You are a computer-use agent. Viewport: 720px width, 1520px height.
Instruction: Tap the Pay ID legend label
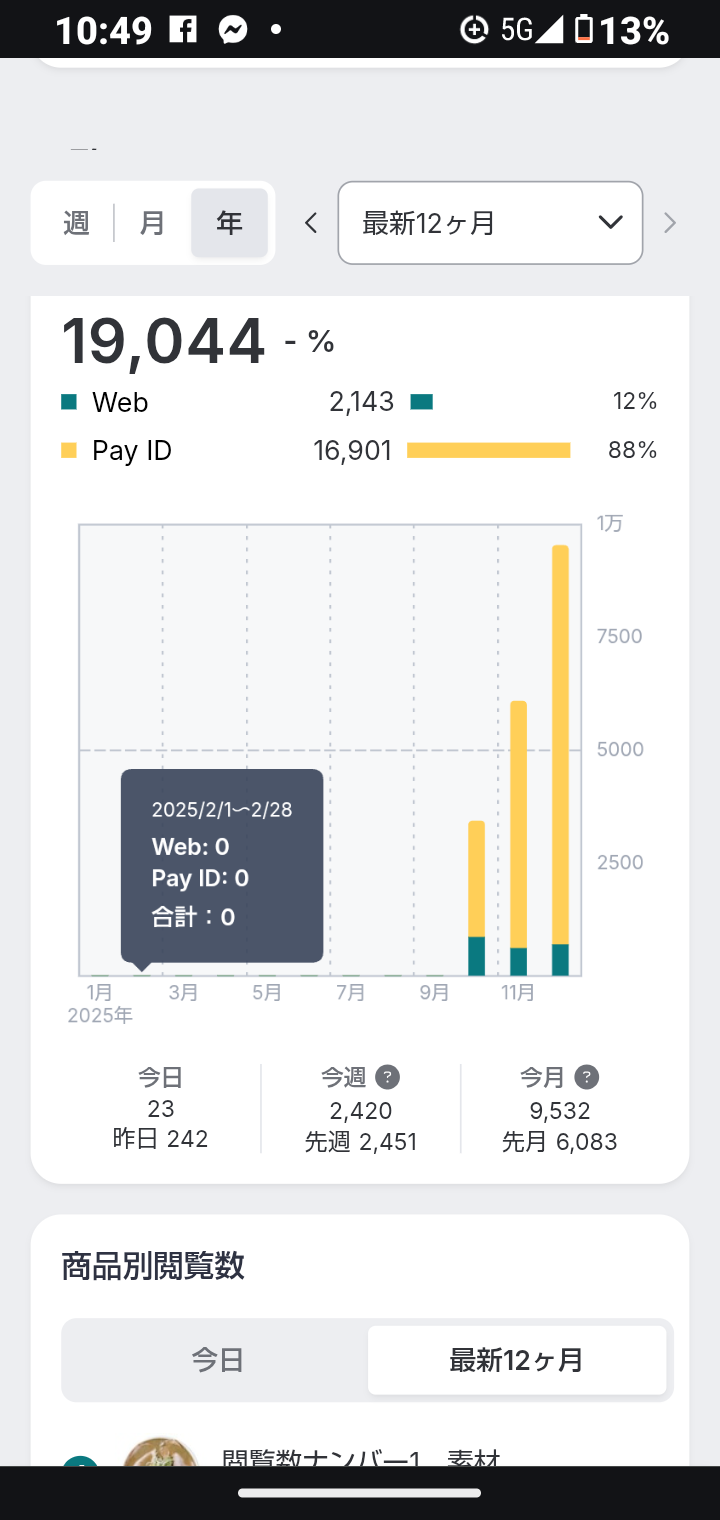tap(132, 451)
